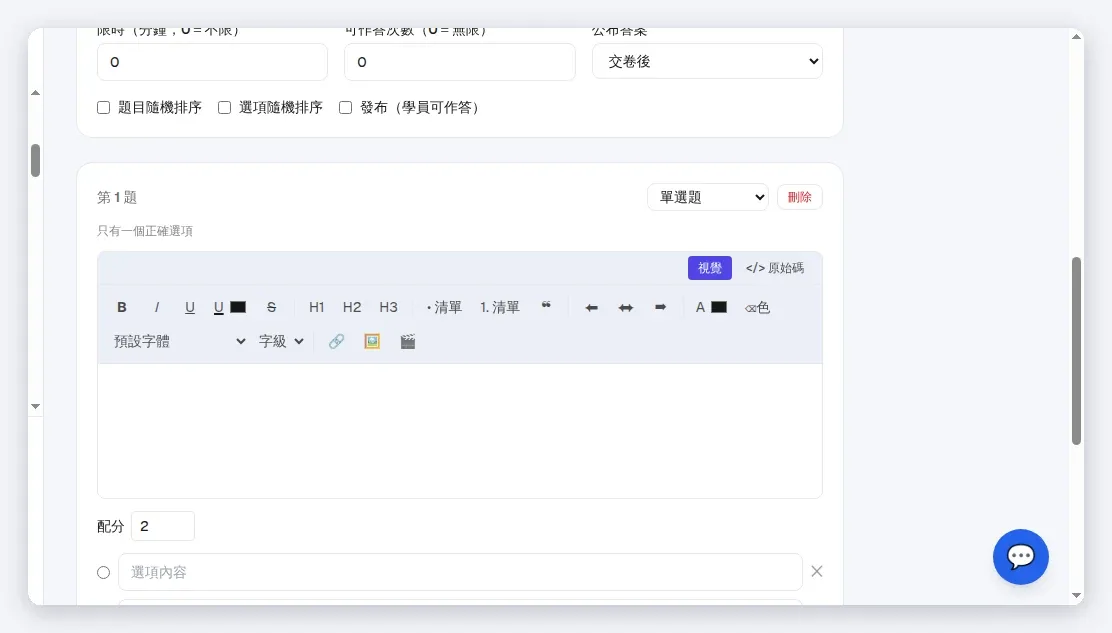
Task: Open question type dropdown 單選題
Action: click(708, 197)
